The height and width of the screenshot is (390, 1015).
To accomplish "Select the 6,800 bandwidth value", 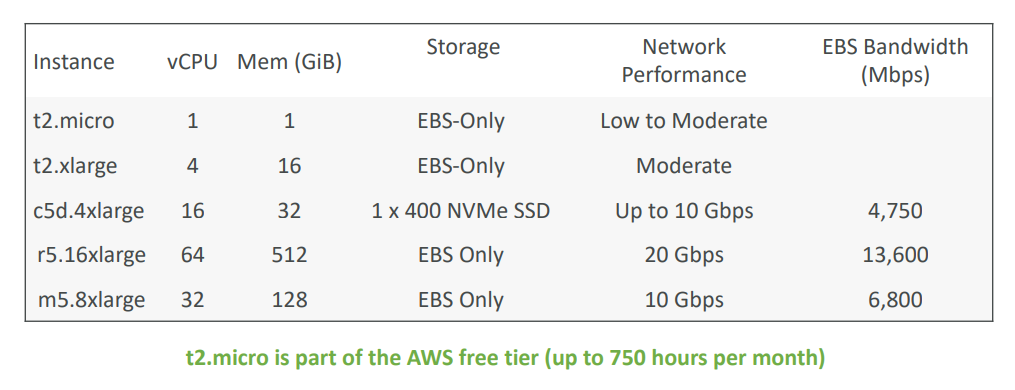I will pos(895,300).
